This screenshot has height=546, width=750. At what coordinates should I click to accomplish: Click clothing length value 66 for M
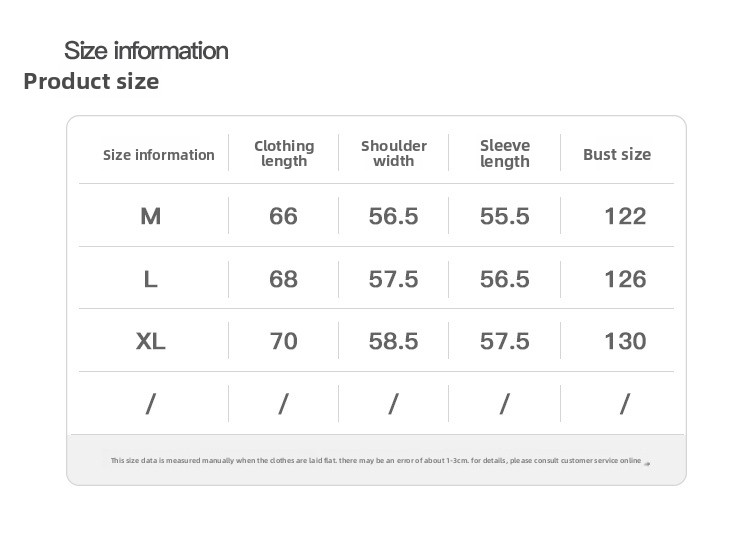[x=284, y=216]
